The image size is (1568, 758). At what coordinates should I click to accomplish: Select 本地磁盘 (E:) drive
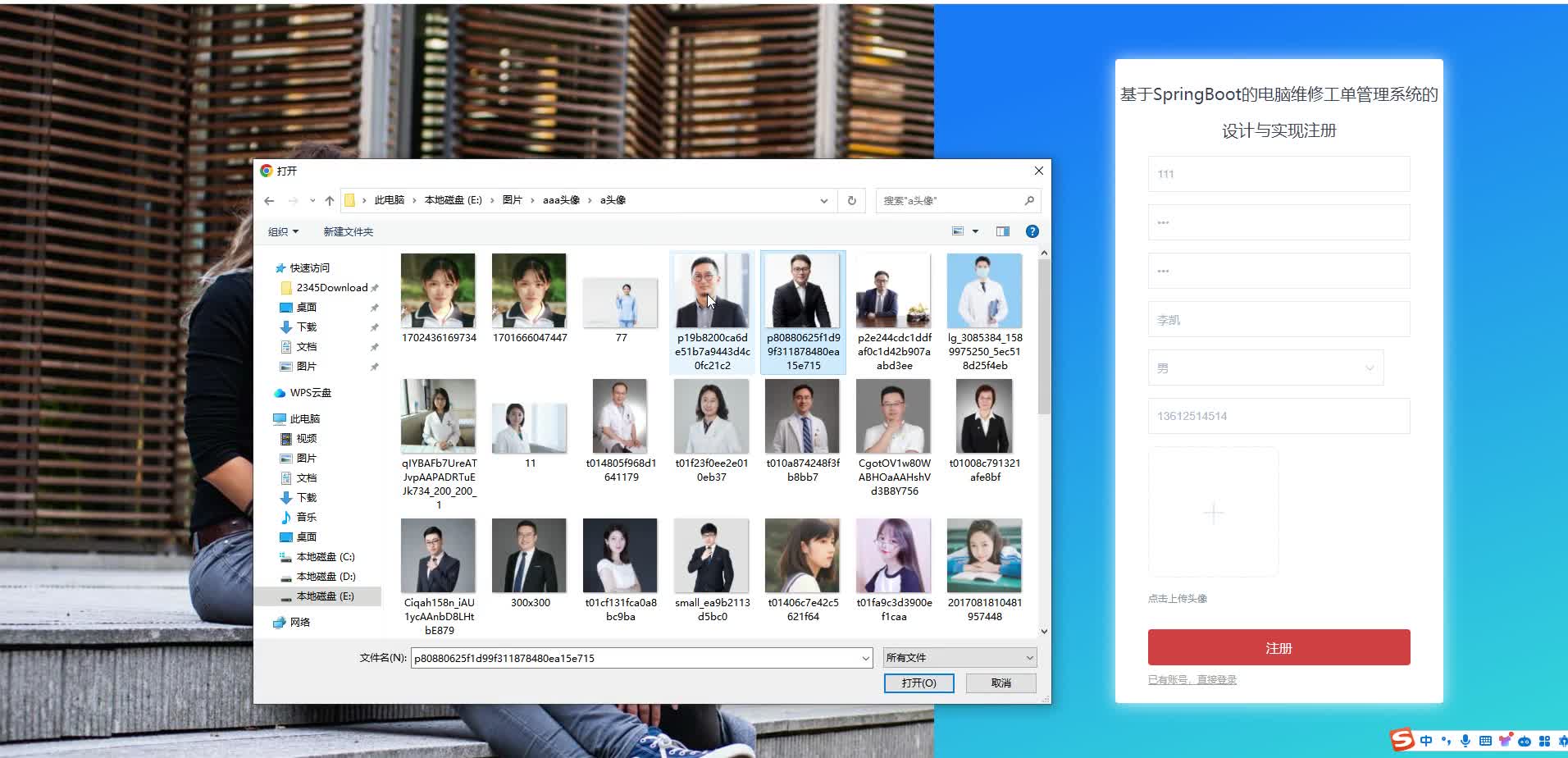325,596
